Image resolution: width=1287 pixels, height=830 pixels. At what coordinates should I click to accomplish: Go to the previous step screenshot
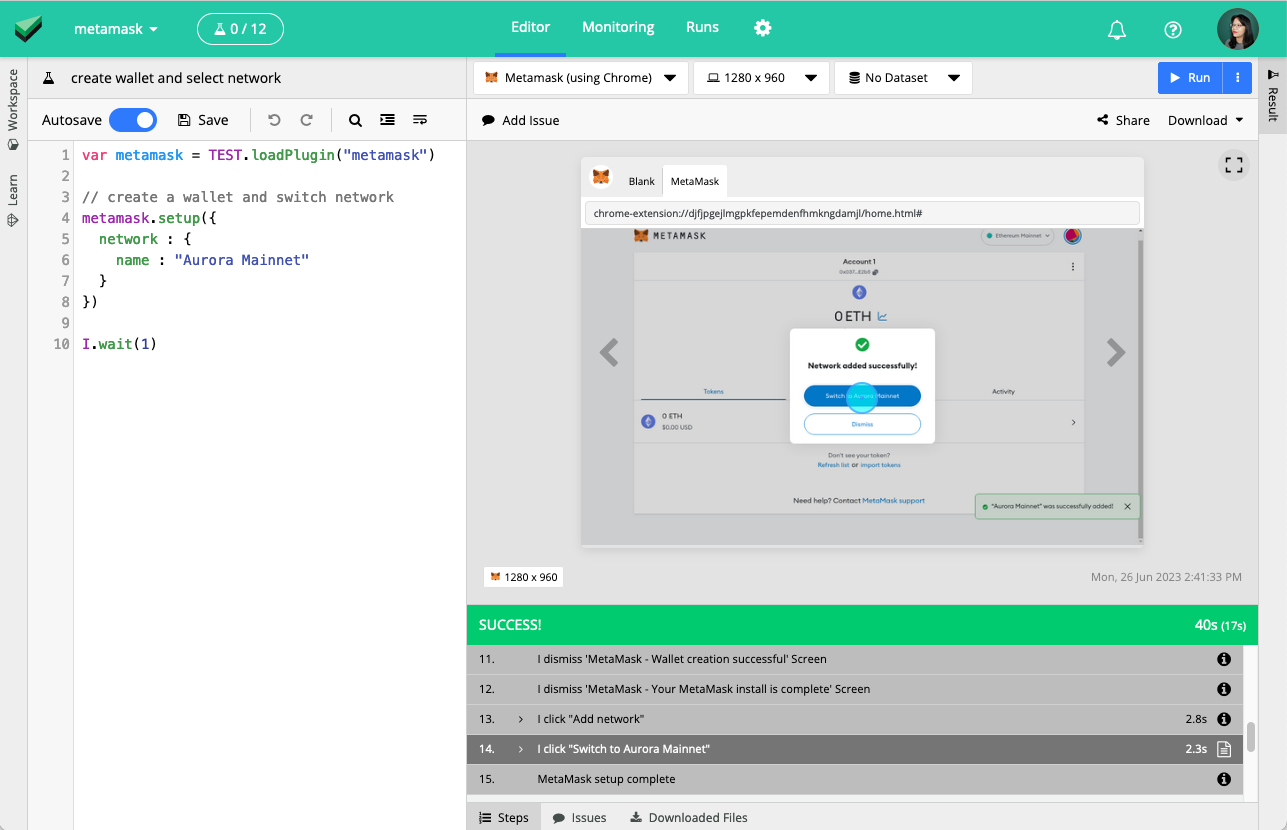(x=609, y=352)
